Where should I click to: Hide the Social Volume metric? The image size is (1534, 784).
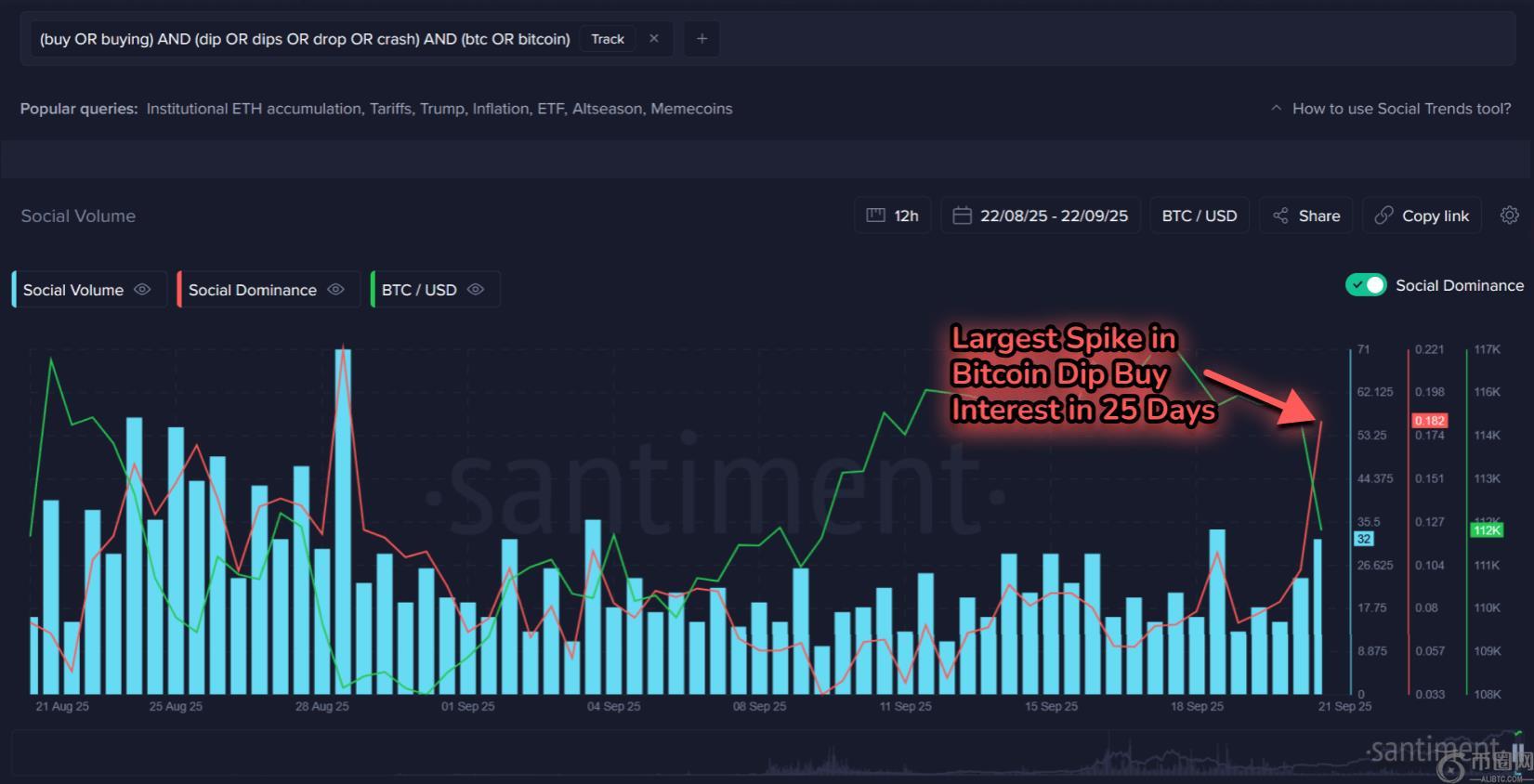pos(142,290)
